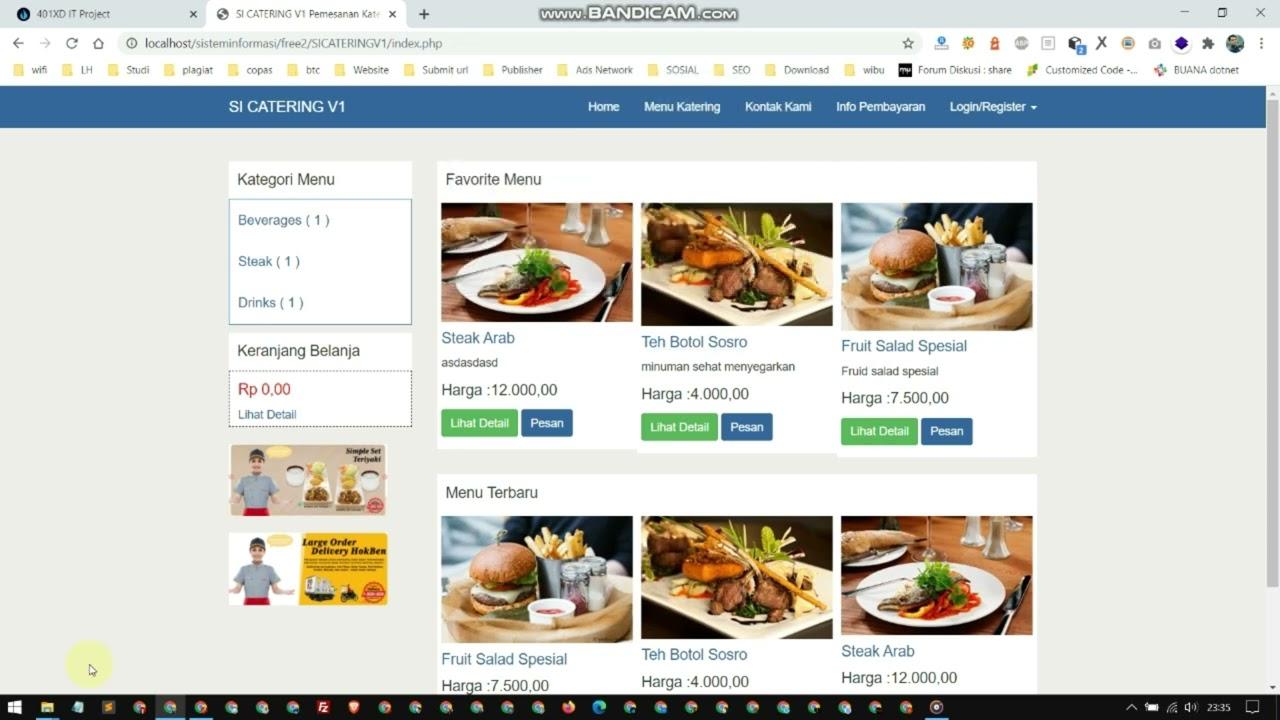
Task: Open a new browser tab
Action: [x=424, y=14]
